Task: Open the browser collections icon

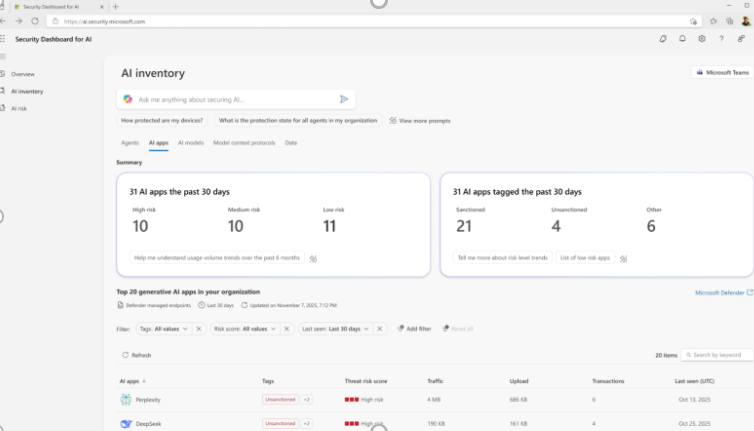Action: point(730,21)
